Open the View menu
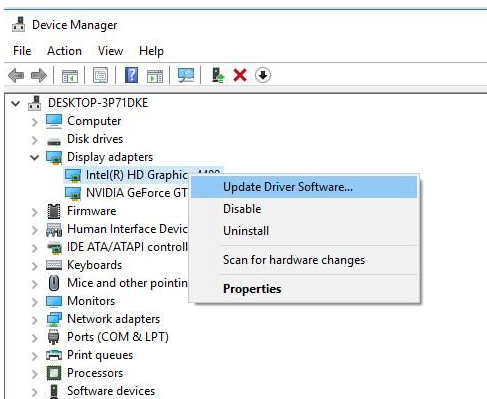The width and height of the screenshot is (487, 399). click(110, 51)
